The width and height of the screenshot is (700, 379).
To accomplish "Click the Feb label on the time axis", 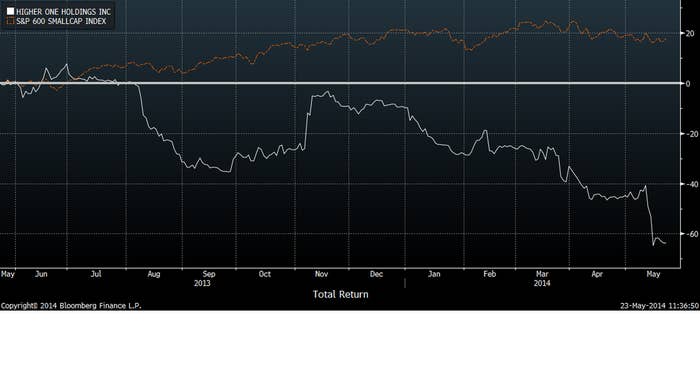I will click(x=489, y=274).
